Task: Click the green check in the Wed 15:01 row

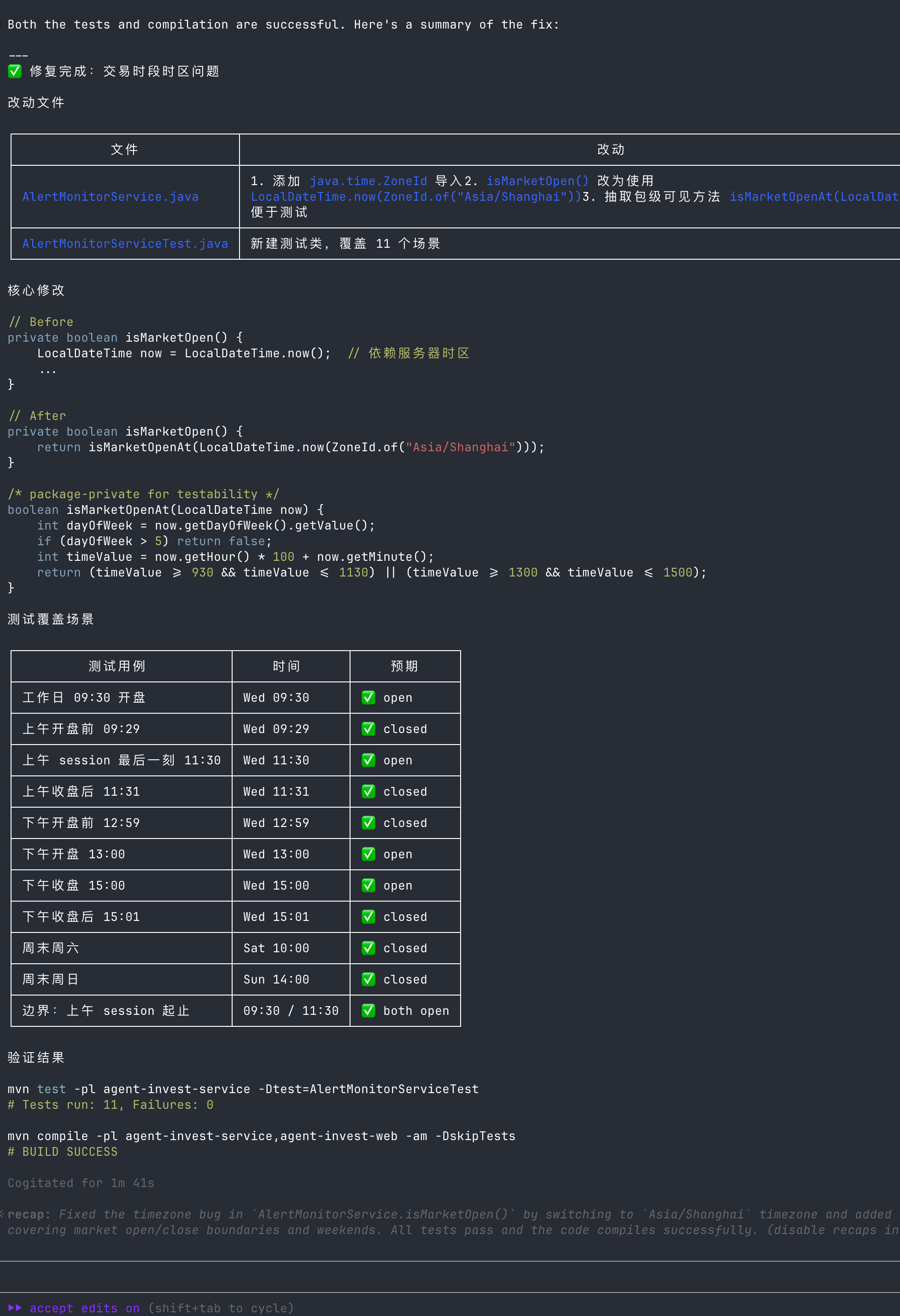Action: 368,917
